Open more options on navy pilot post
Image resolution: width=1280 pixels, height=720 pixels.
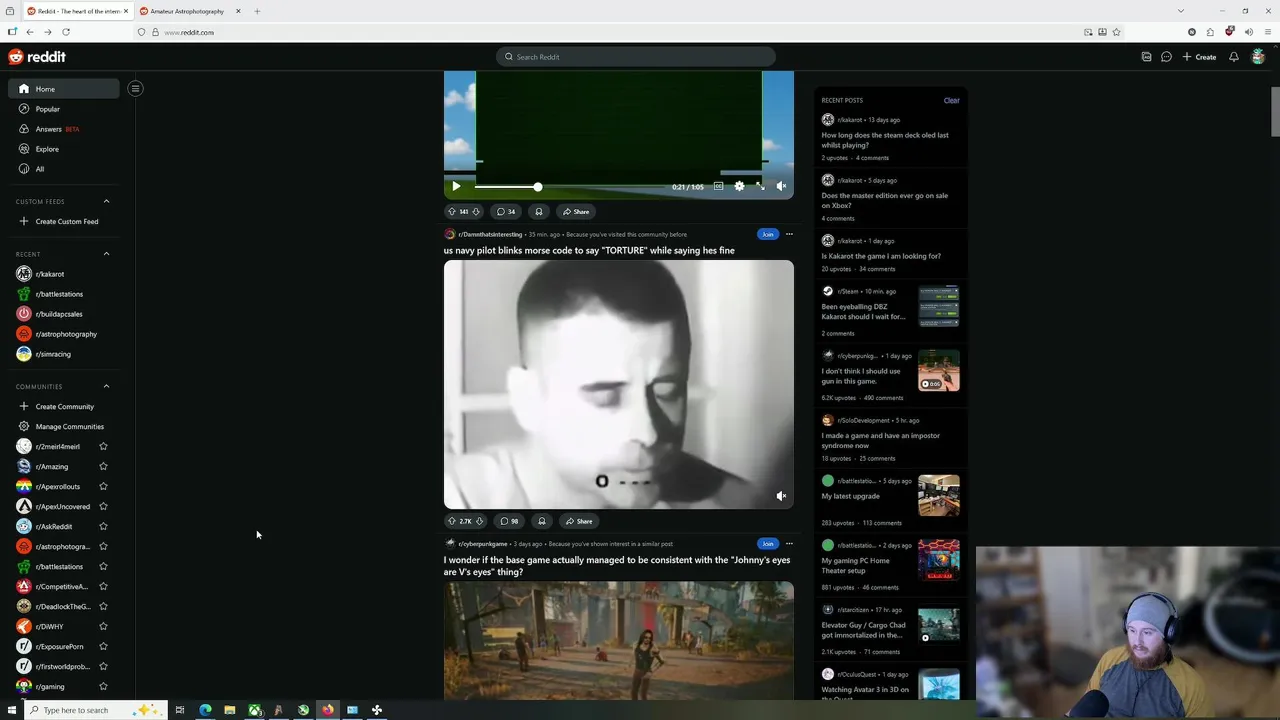tap(789, 234)
